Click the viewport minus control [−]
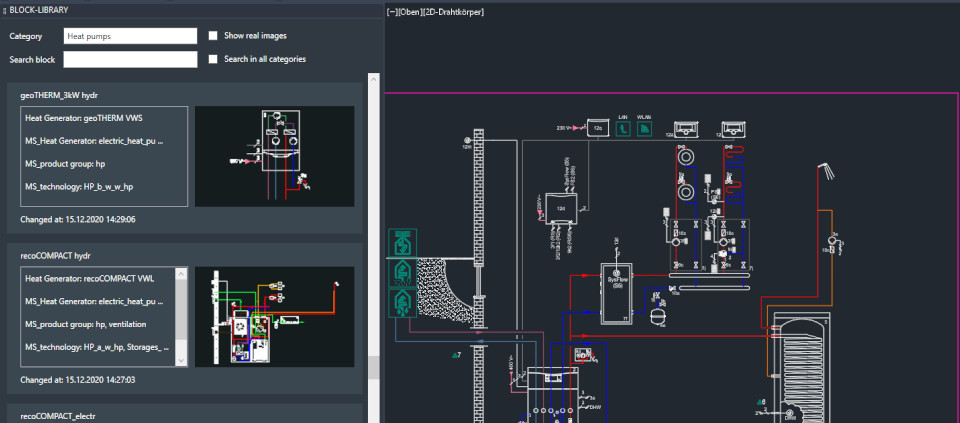The image size is (960, 423). [x=392, y=12]
